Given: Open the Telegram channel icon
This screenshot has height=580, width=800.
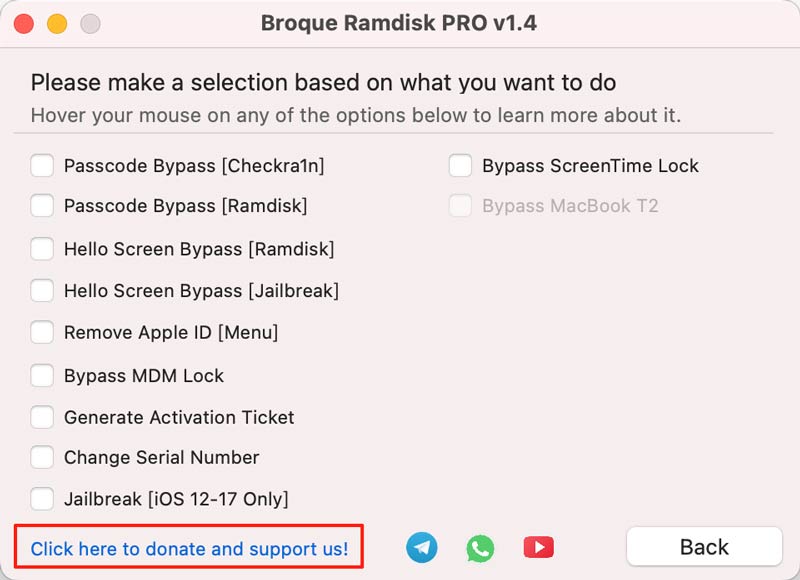Looking at the screenshot, I should [x=421, y=547].
